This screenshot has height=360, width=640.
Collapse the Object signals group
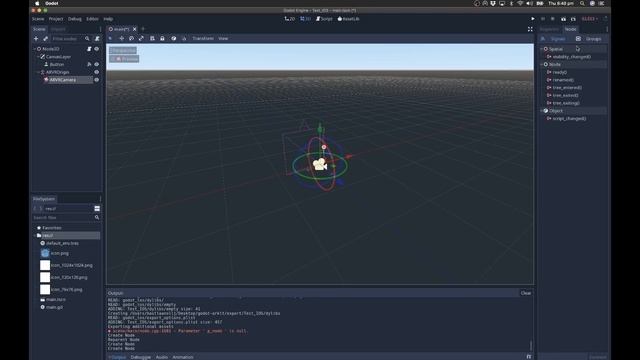(542, 111)
